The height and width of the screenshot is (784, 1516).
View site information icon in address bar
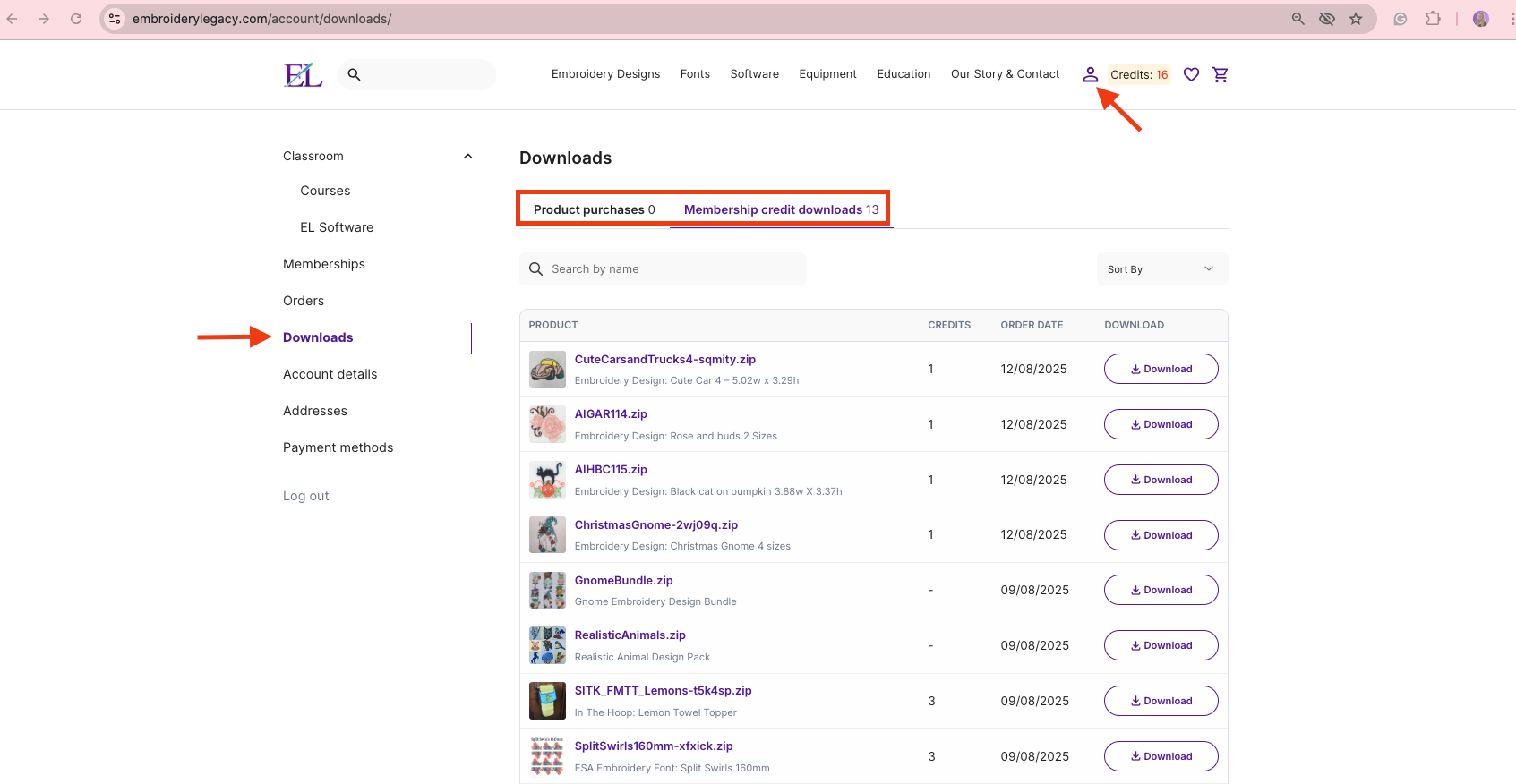coord(115,19)
